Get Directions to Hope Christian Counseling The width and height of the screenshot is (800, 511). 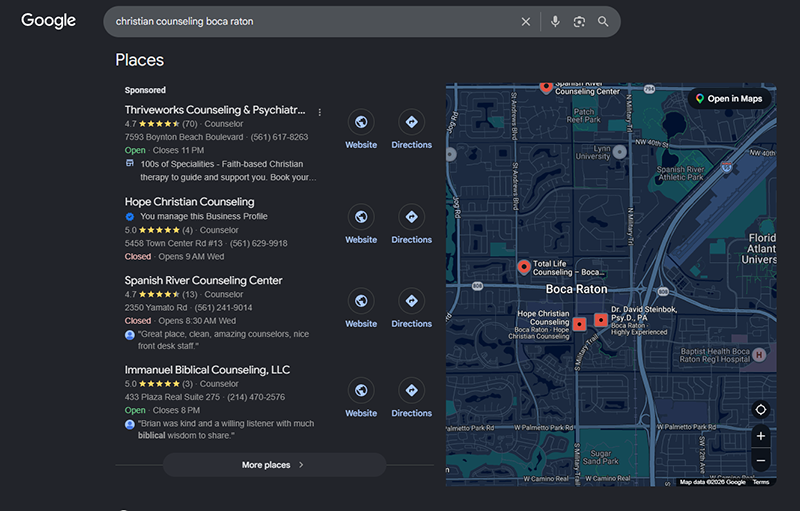tap(412, 217)
